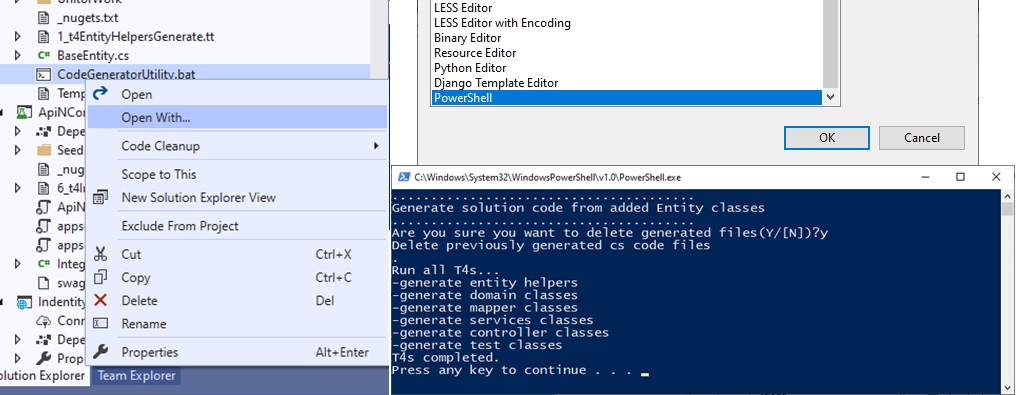Switch to the Team Explorer tab
1026x395 pixels.
(x=136, y=376)
